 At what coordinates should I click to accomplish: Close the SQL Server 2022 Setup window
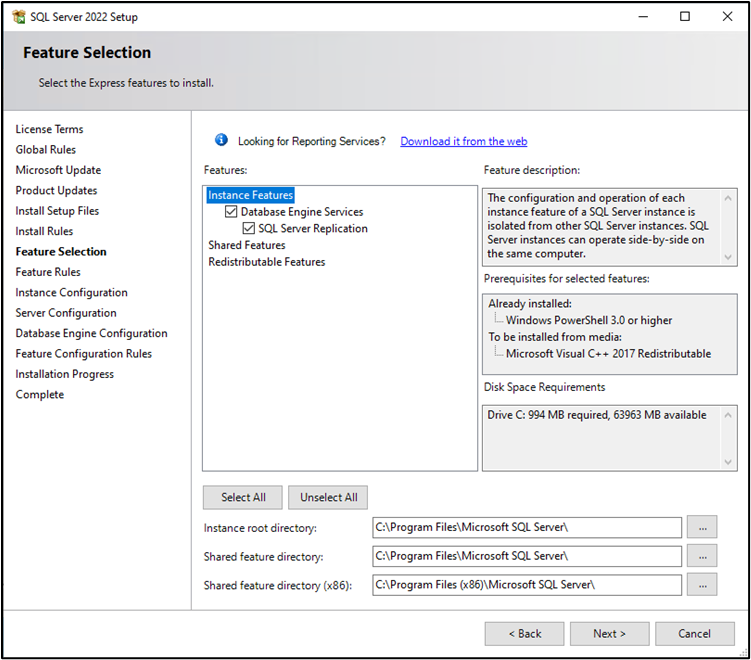728,17
